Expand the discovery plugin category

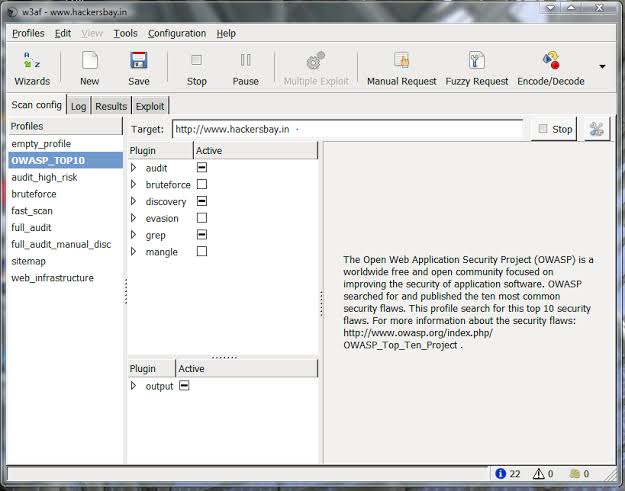[x=134, y=201]
